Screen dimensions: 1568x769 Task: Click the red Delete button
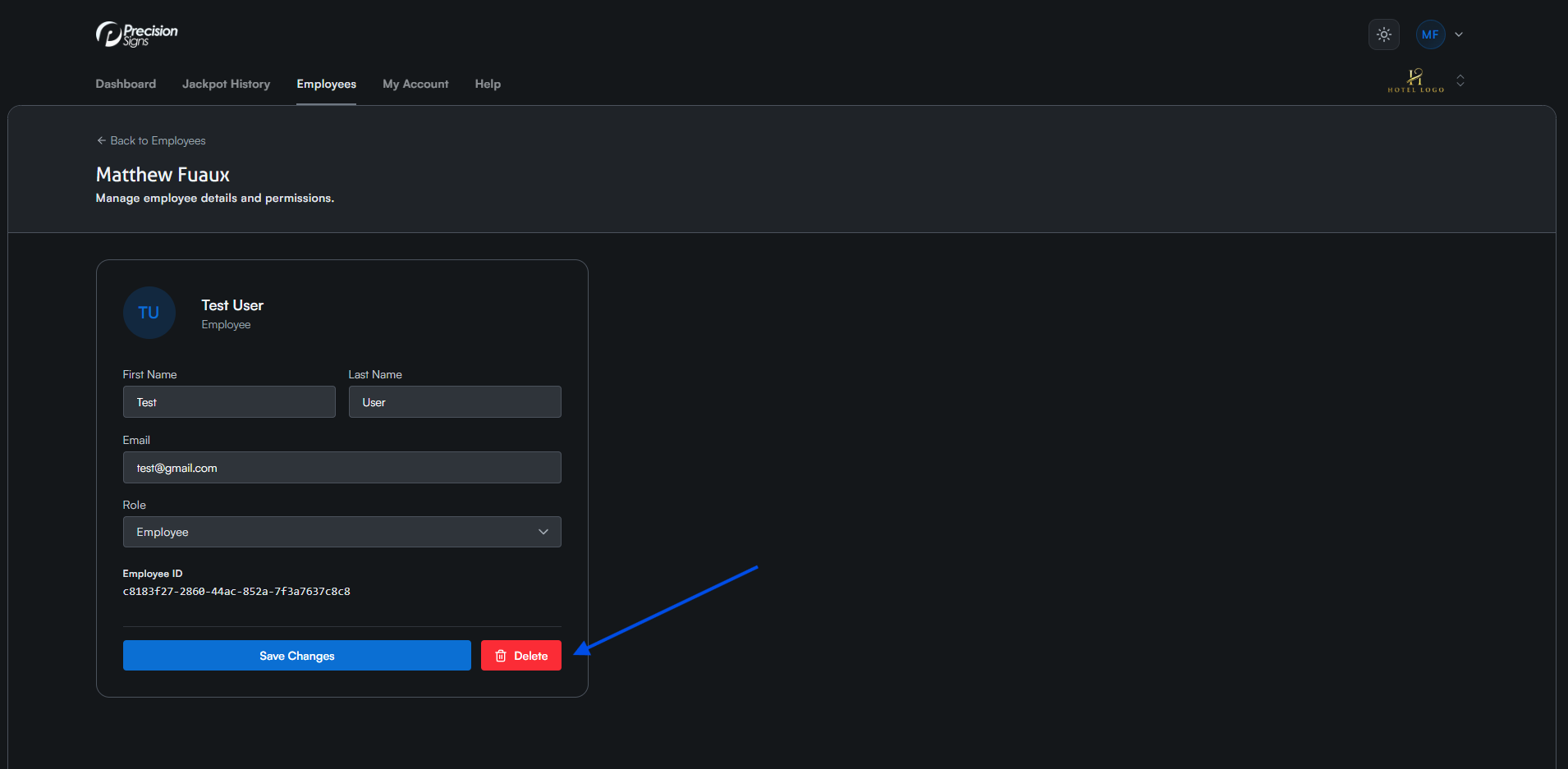coord(520,656)
